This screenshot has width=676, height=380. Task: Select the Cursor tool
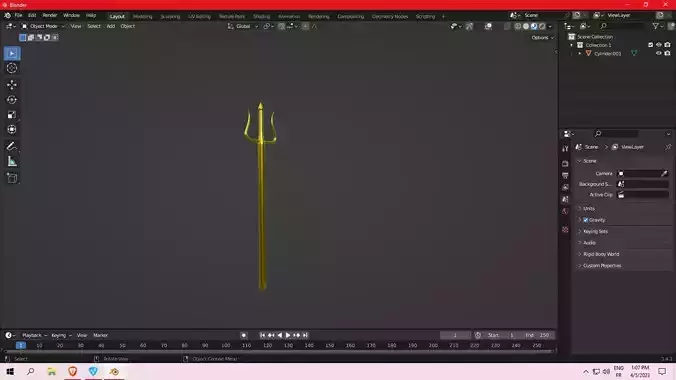(x=12, y=68)
